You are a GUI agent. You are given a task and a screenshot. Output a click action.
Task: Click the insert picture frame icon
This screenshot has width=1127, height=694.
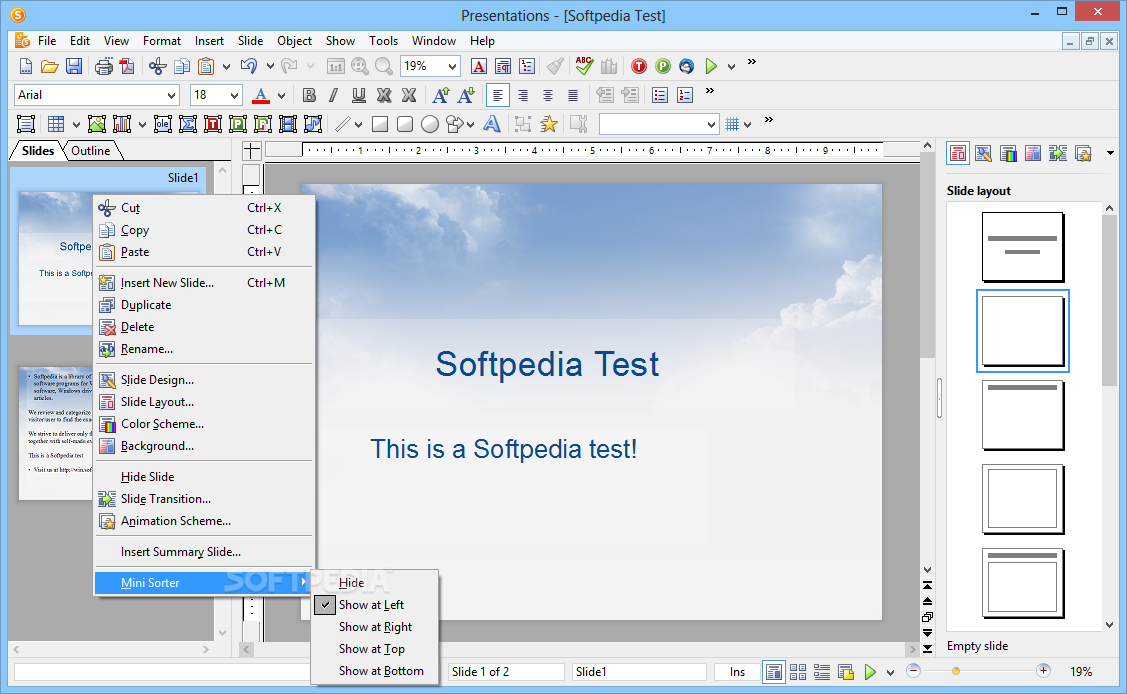[x=96, y=124]
